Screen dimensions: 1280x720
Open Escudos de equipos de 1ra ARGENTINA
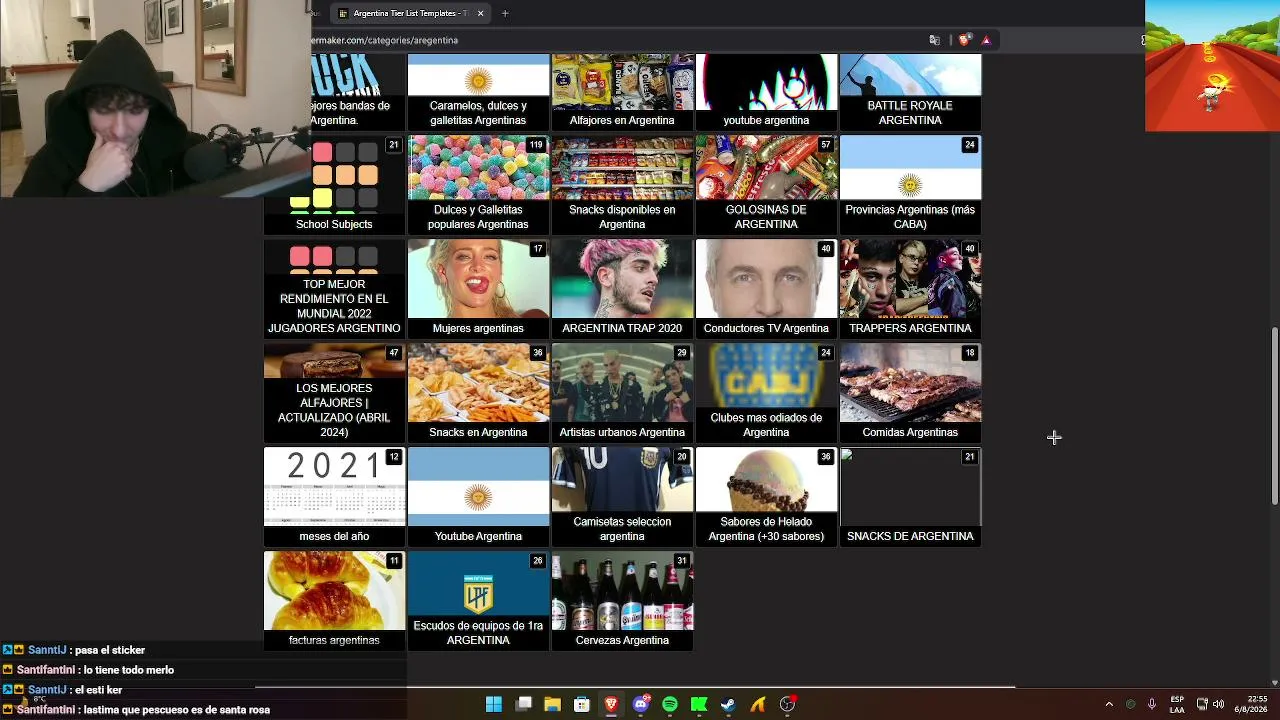point(478,600)
